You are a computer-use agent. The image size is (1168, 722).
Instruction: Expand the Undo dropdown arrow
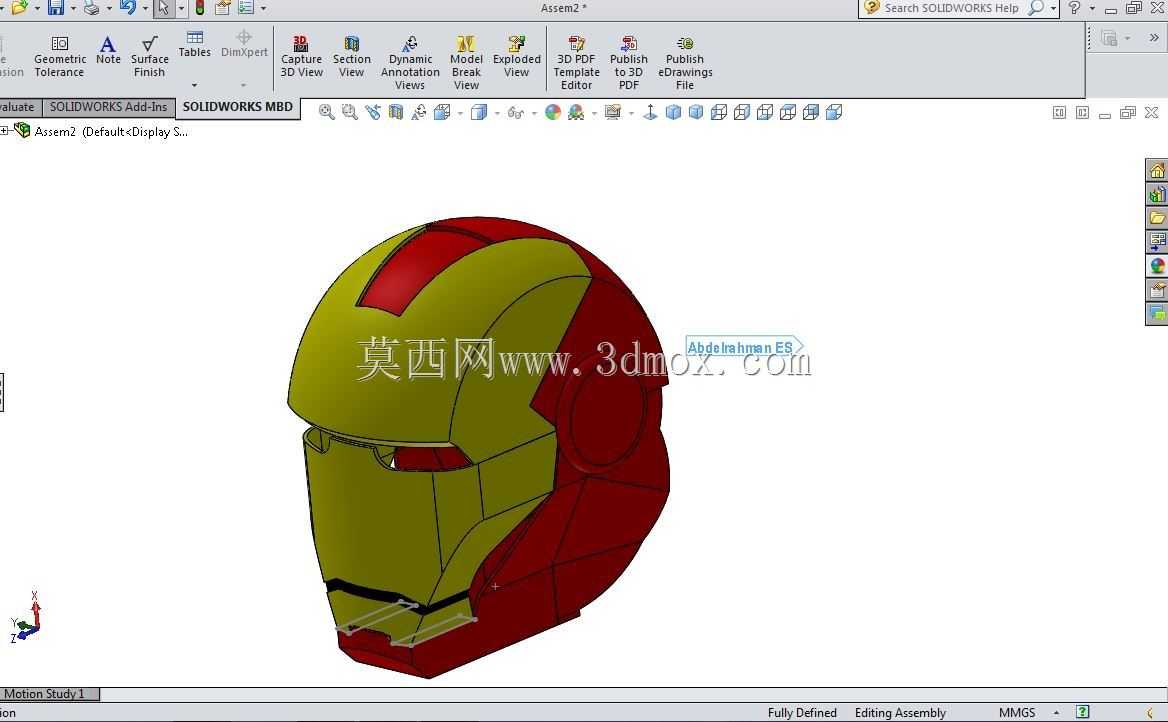[x=145, y=8]
